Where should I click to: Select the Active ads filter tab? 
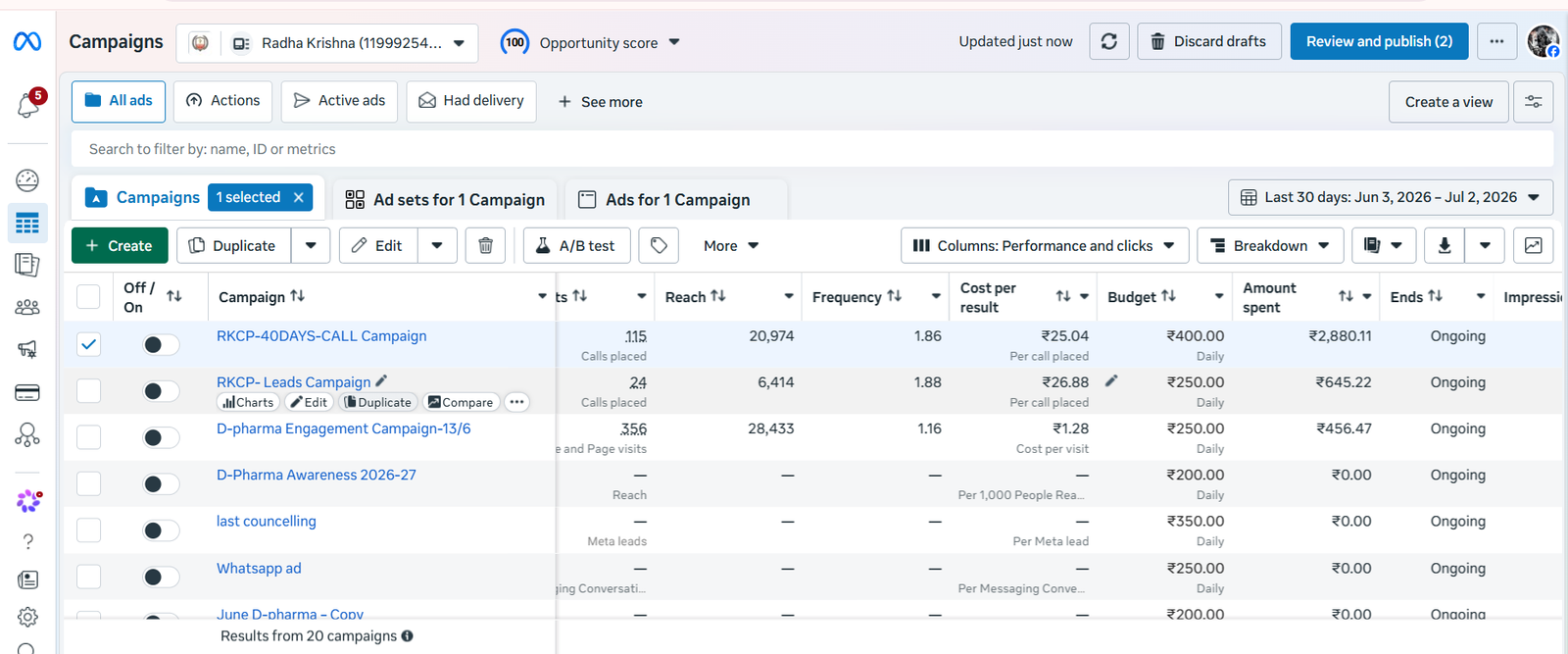coord(339,101)
